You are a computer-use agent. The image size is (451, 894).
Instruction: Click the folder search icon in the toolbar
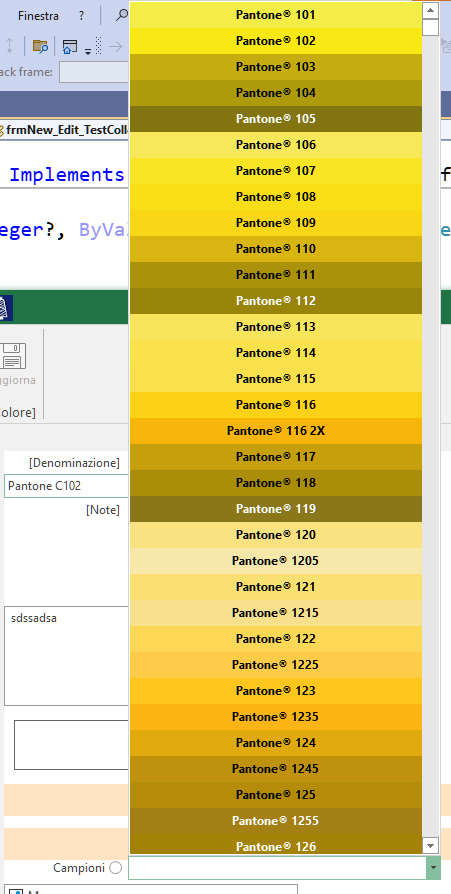click(x=40, y=46)
